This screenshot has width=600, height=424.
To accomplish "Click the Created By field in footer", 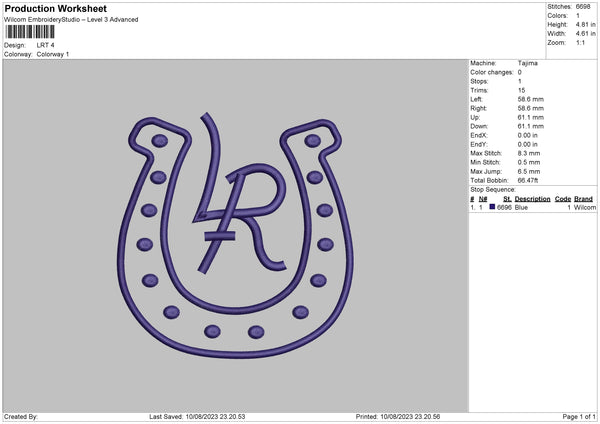I will (22, 416).
